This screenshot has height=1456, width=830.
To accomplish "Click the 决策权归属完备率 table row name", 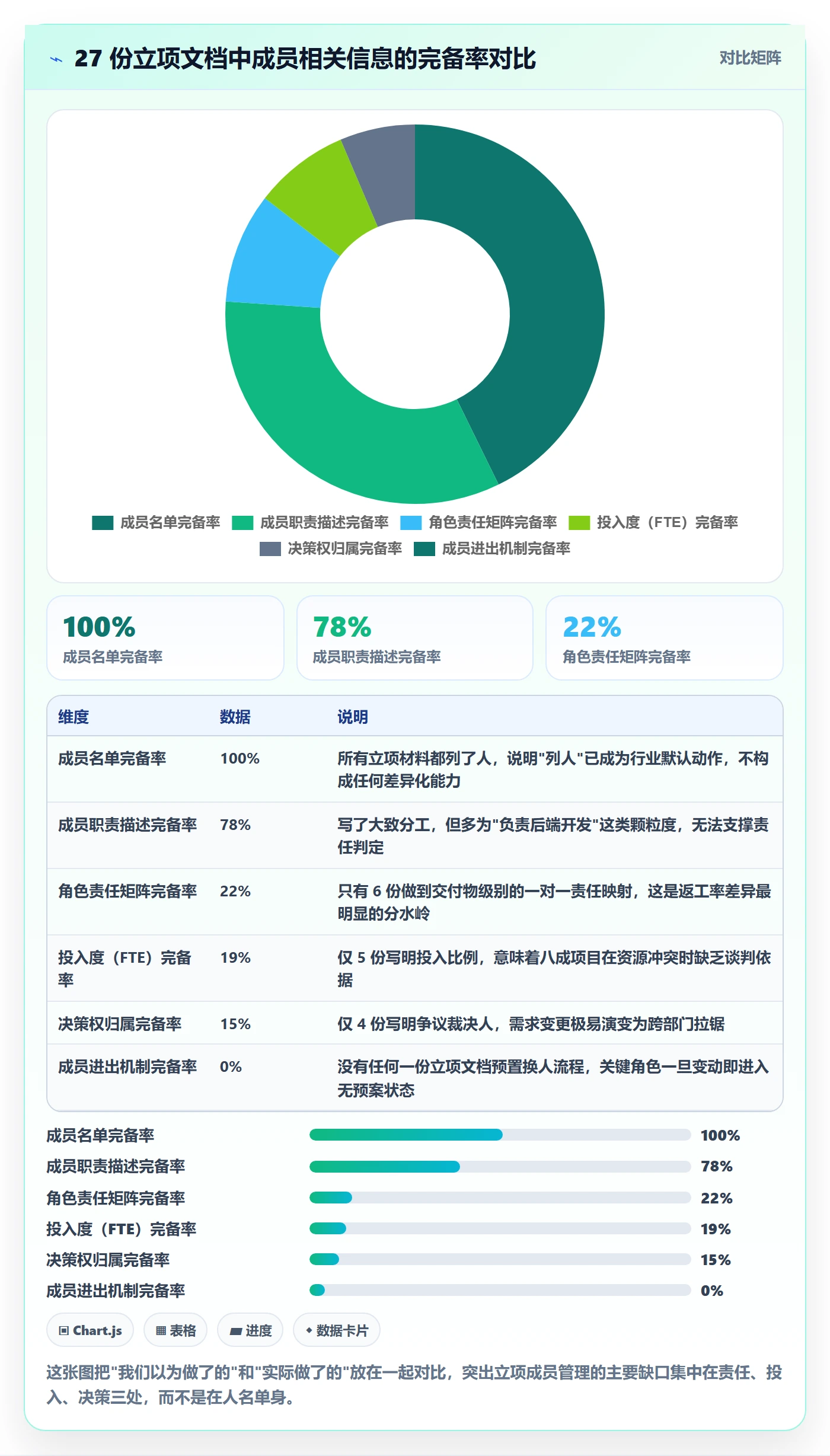I will tap(120, 1024).
